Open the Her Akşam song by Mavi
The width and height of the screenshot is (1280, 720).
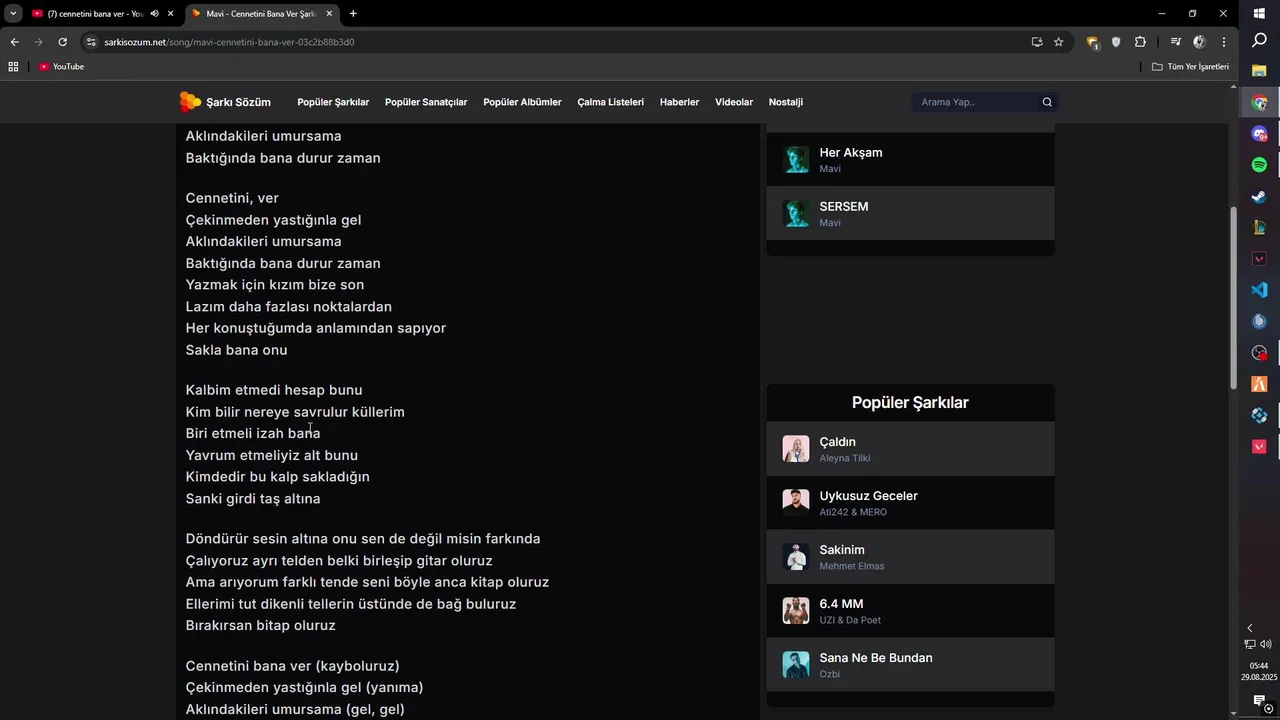point(910,159)
